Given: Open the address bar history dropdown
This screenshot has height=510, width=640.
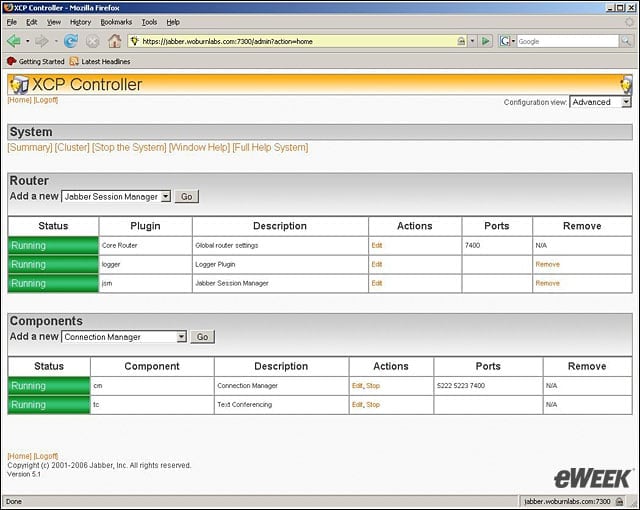Looking at the screenshot, I should [x=472, y=41].
